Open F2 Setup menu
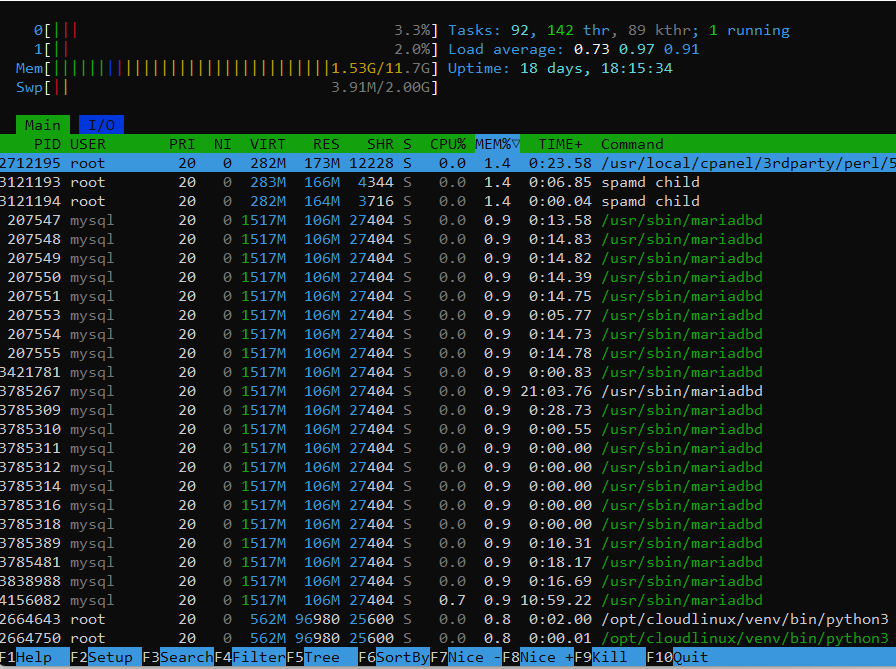 [x=106, y=657]
